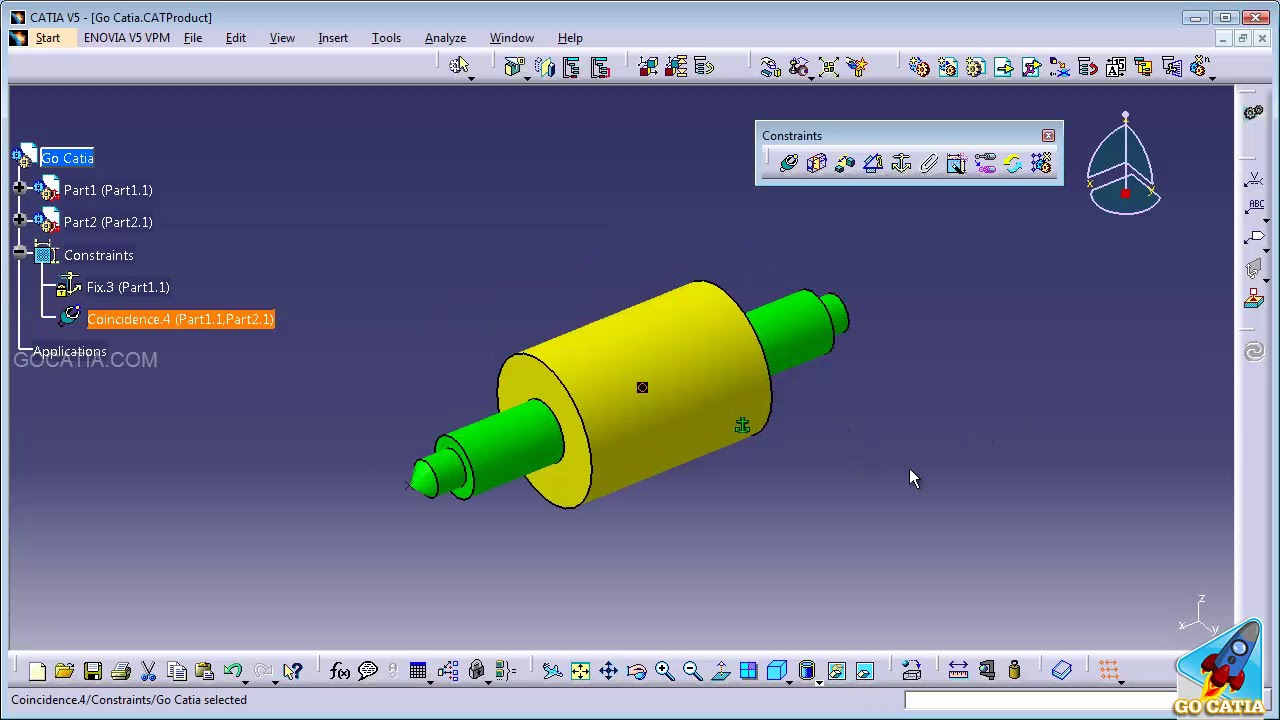Viewport: 1280px width, 720px height.
Task: Select the Quick Constraint icon
Action: pyautogui.click(x=957, y=163)
